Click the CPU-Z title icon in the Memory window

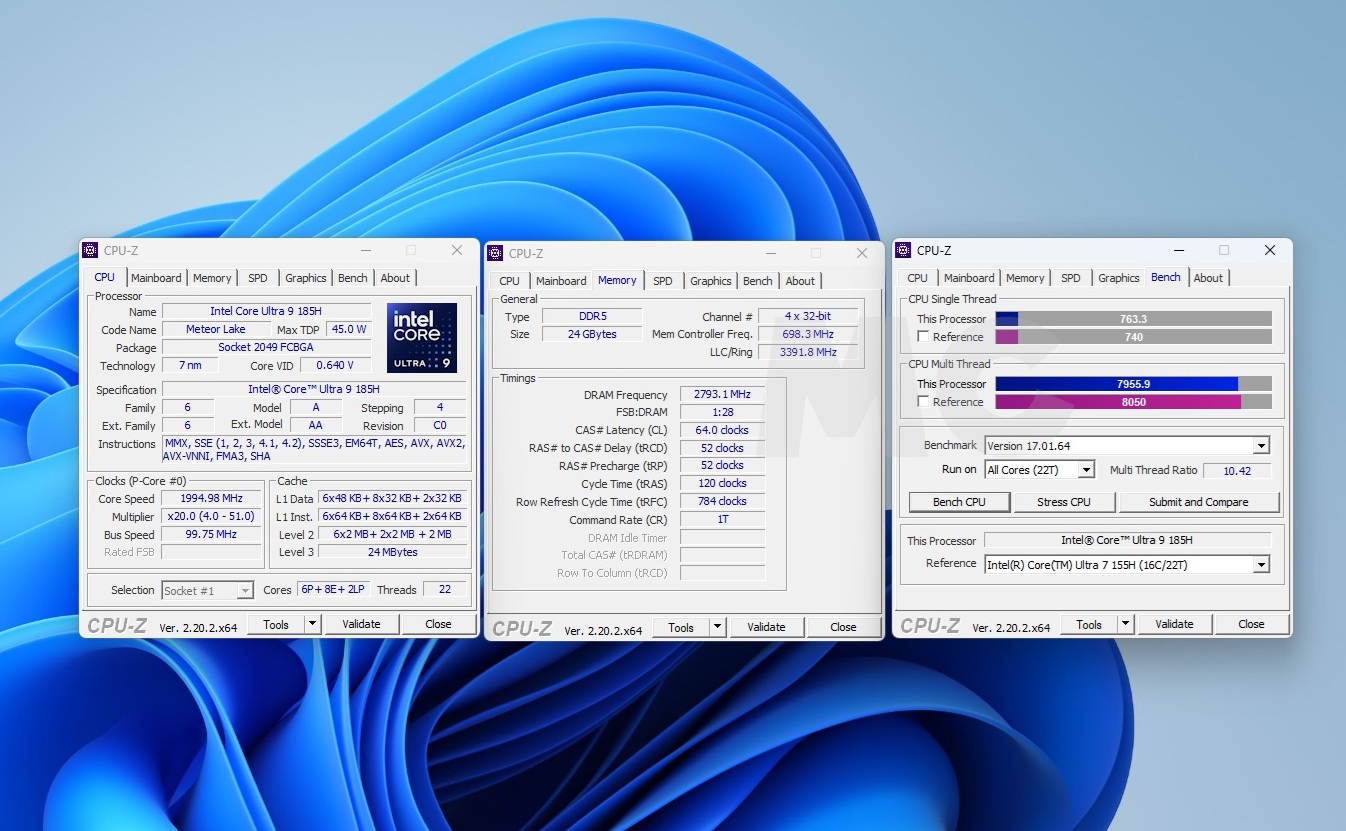click(x=495, y=253)
